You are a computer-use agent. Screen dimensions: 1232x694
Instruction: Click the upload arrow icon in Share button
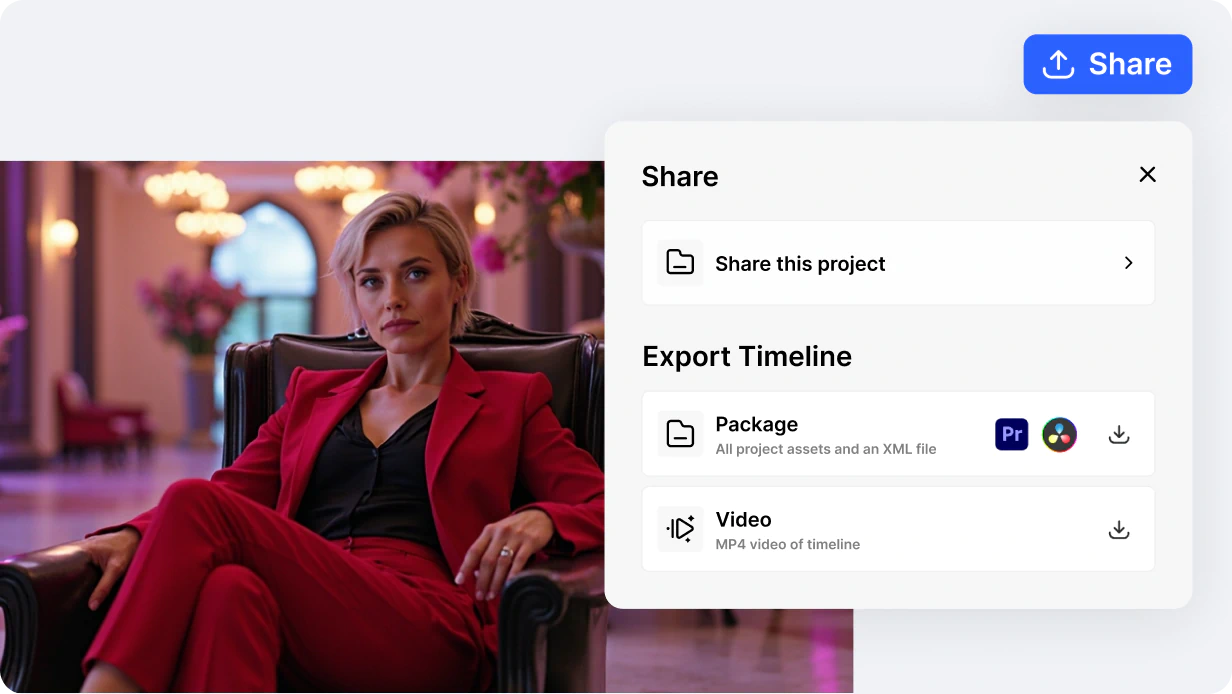click(1058, 64)
